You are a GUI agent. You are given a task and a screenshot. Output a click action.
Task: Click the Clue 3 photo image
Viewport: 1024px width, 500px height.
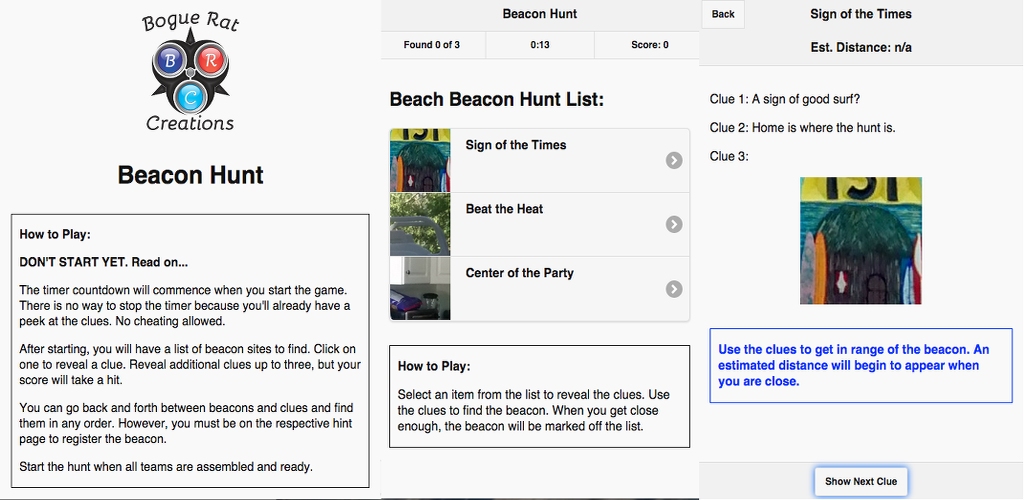coord(861,241)
